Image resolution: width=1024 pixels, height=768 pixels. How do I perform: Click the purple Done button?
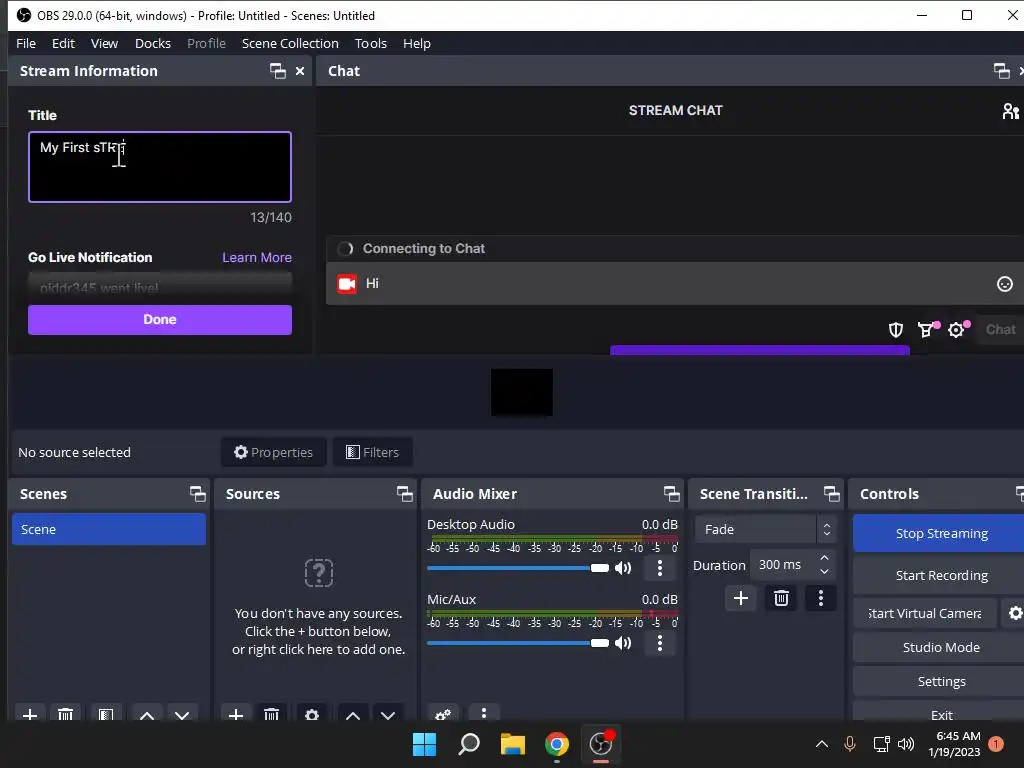160,319
